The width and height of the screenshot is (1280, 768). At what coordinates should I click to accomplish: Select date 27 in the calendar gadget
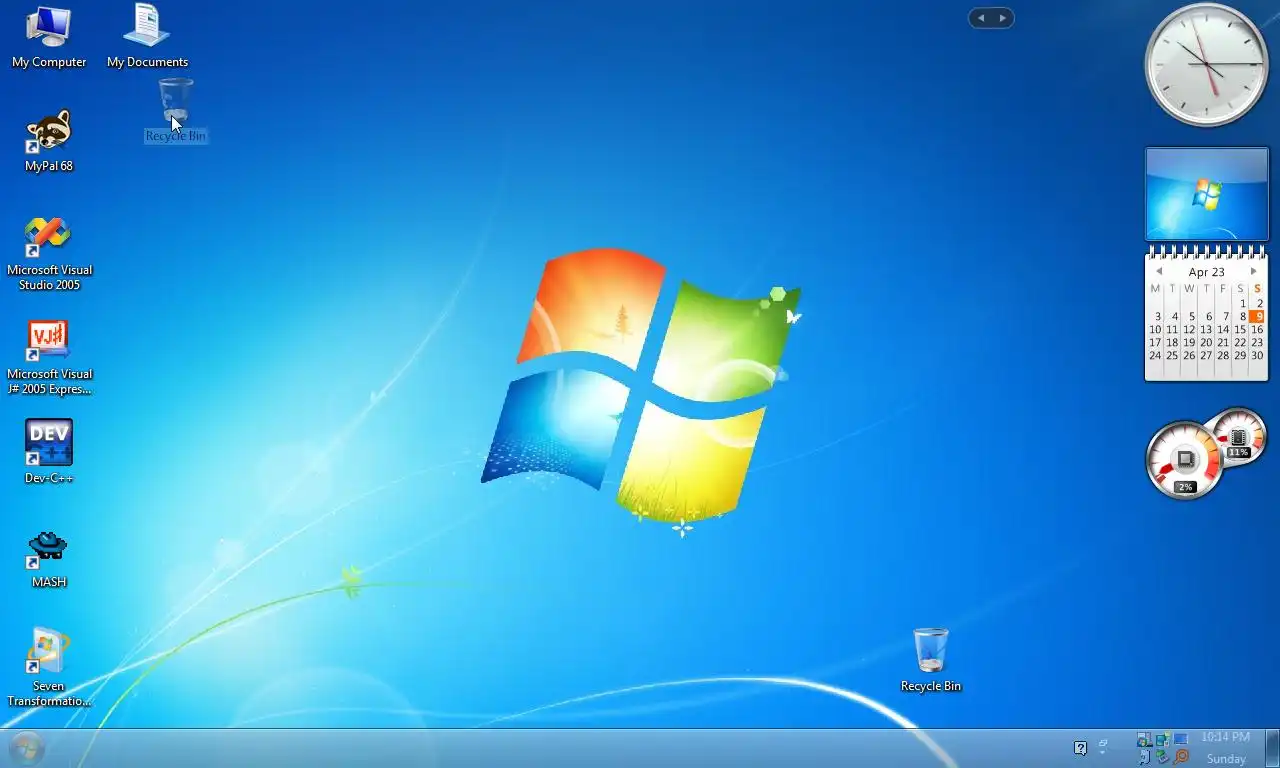point(1206,355)
